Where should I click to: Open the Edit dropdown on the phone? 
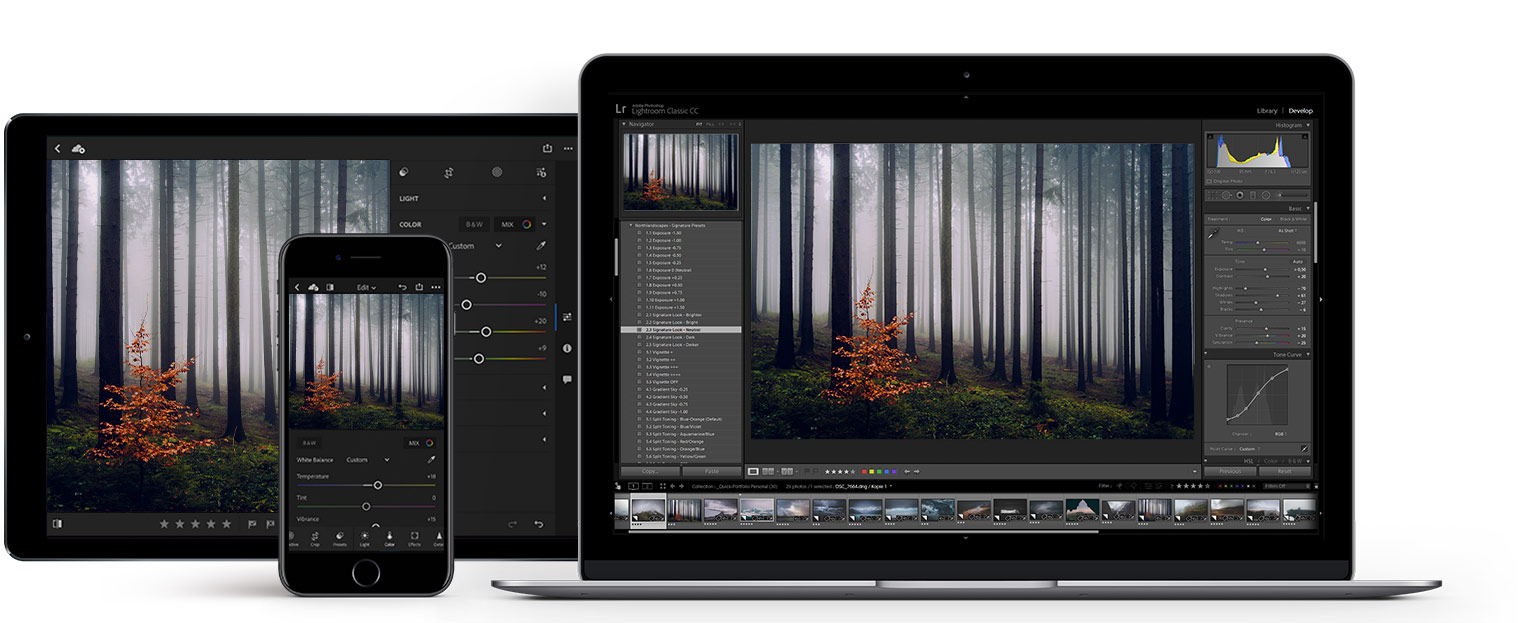point(368,287)
